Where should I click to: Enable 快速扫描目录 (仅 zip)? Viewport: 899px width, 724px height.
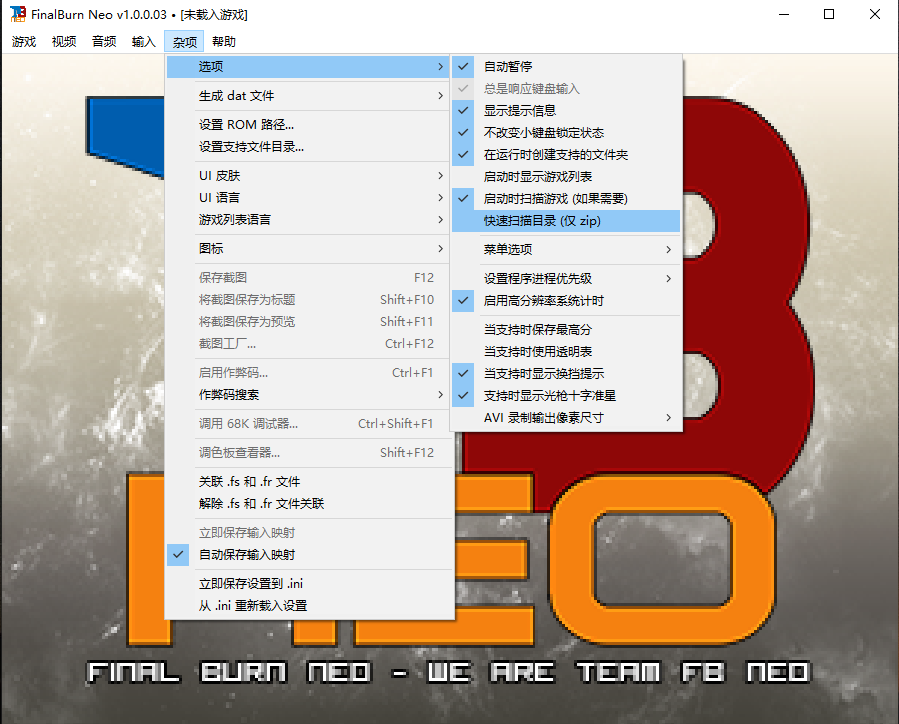[566, 221]
